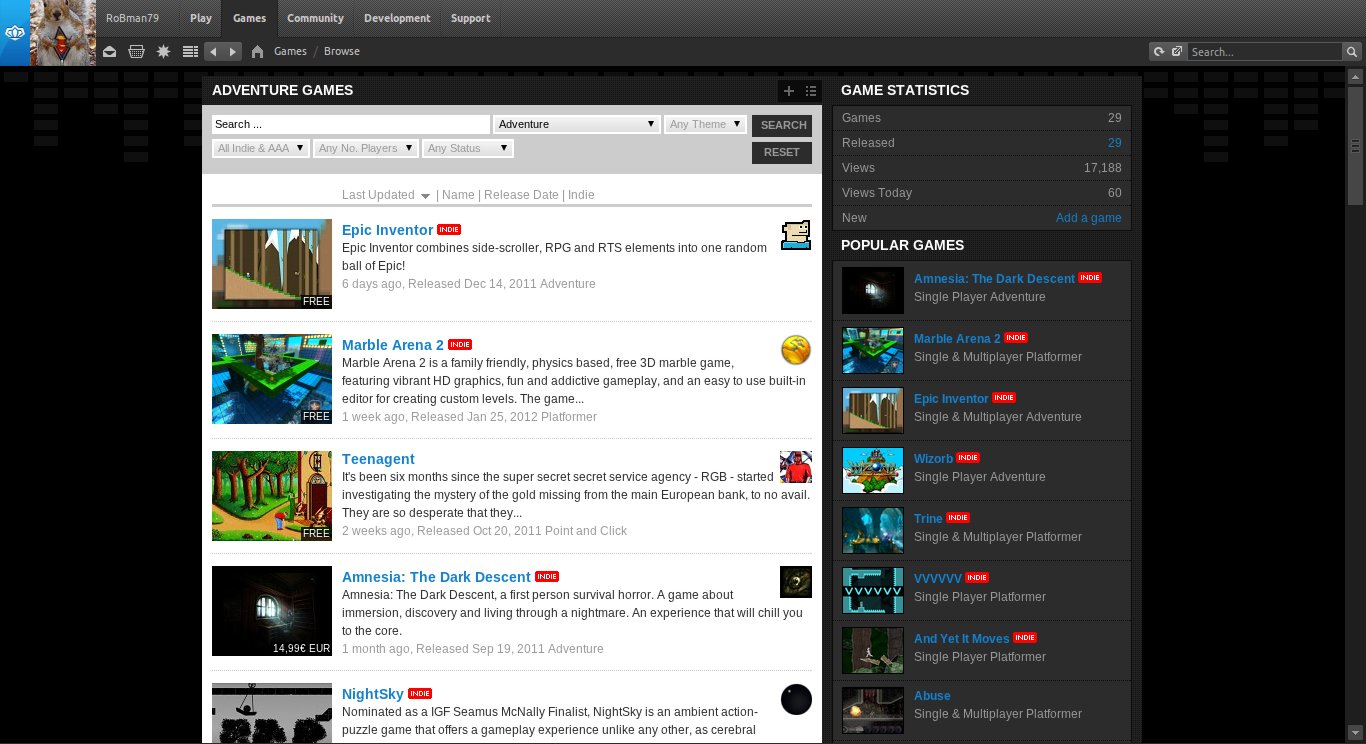Sort list by Release Date

click(521, 195)
